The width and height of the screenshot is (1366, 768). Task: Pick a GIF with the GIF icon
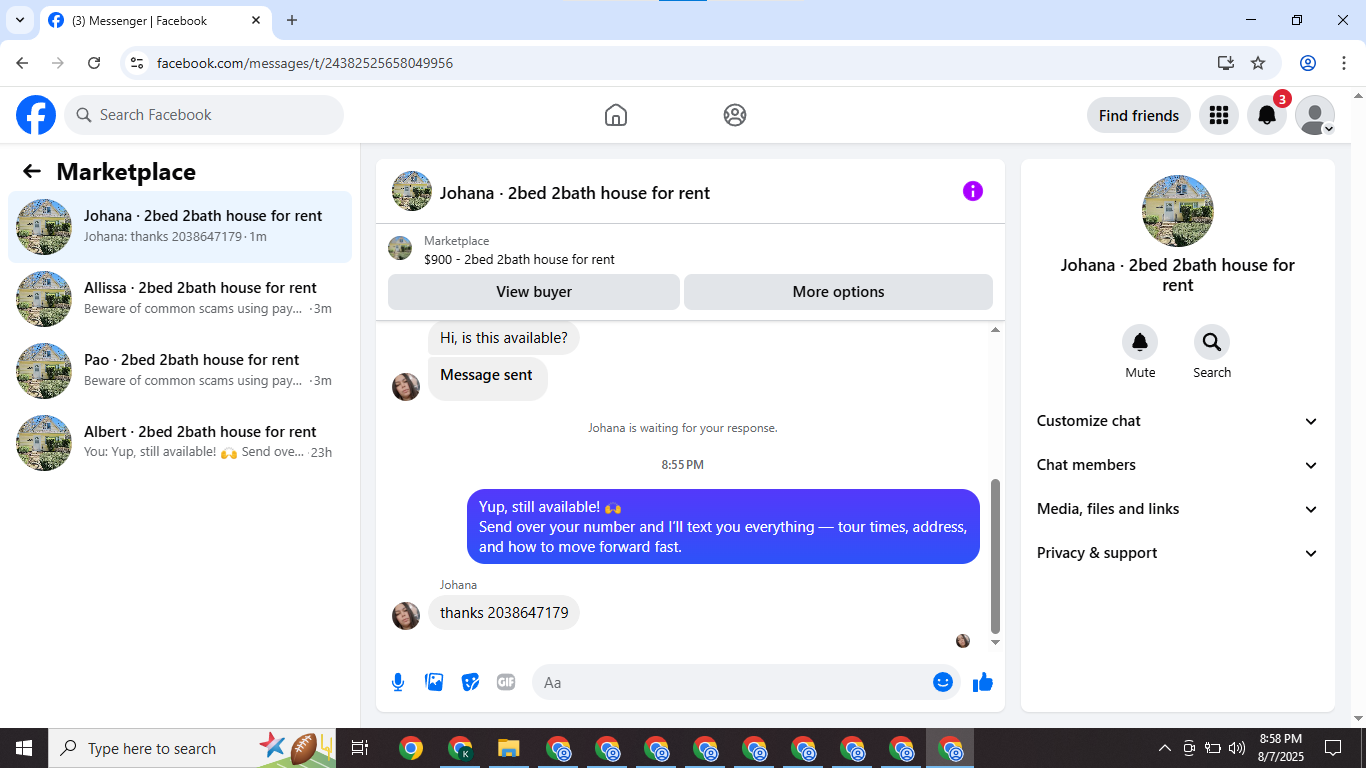pyautogui.click(x=506, y=682)
